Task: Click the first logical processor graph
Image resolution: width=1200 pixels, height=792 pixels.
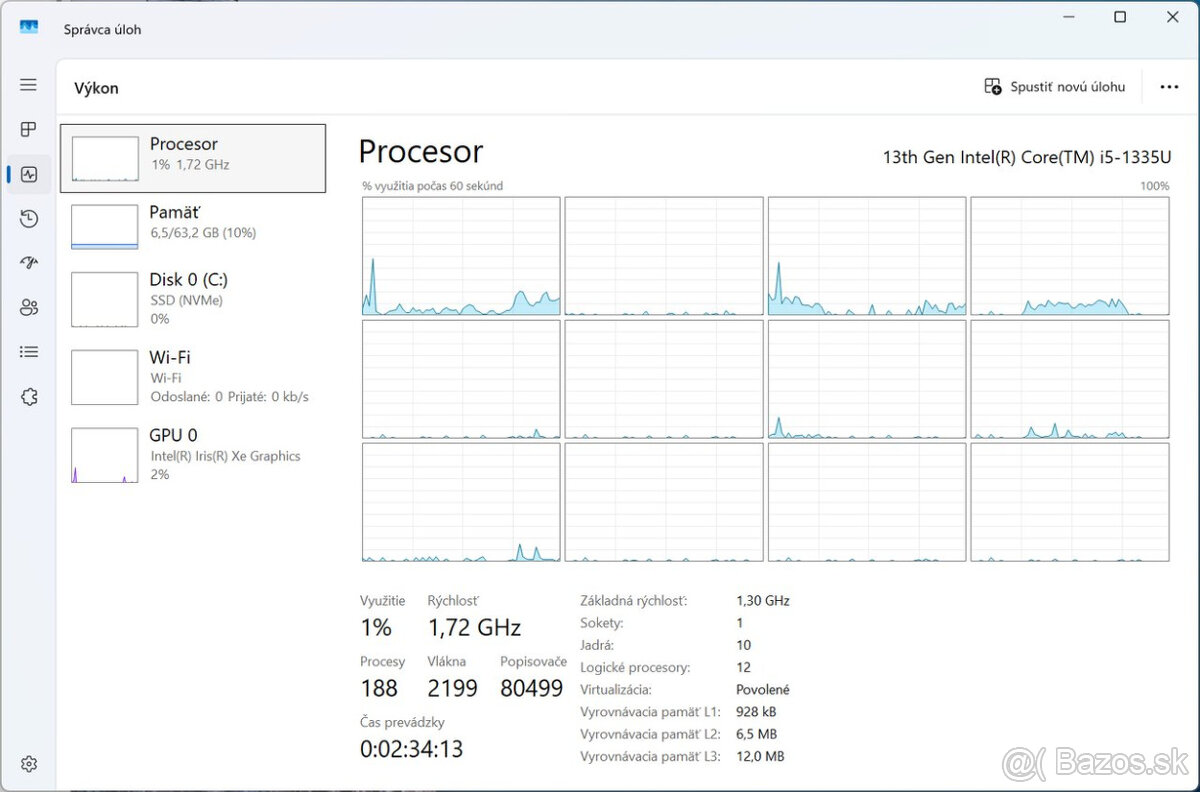Action: click(x=461, y=256)
